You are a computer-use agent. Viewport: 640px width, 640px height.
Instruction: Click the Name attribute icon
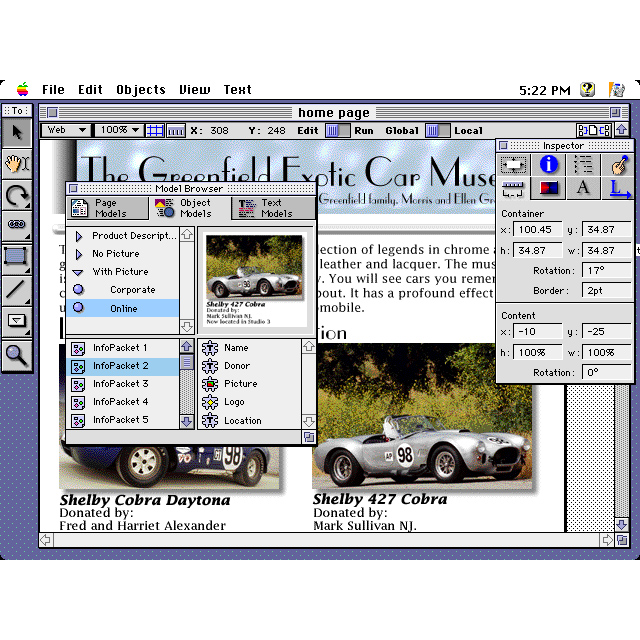coord(210,348)
